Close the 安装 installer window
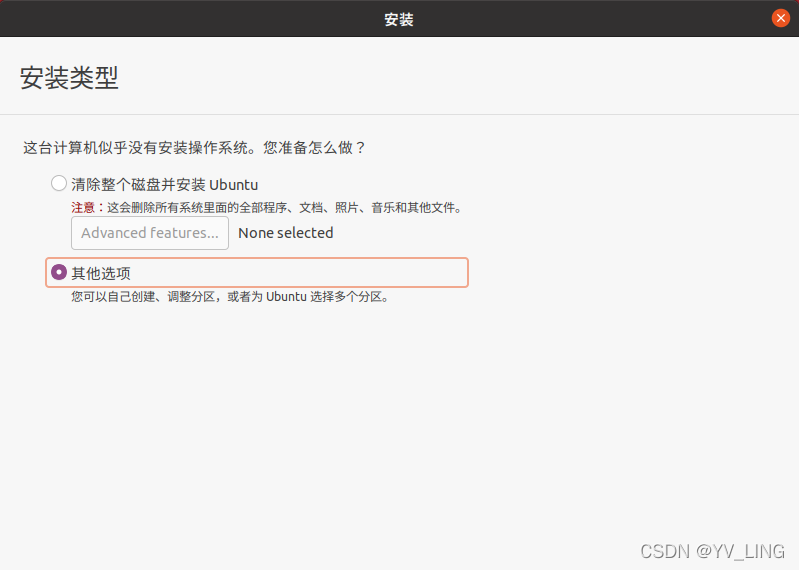Screen dimensions: 799x570 click(x=780, y=18)
